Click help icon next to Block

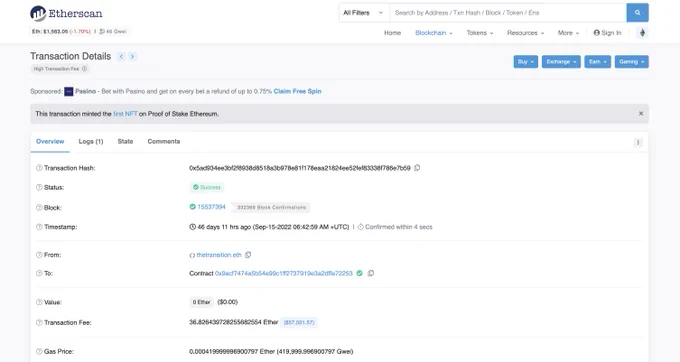pos(39,208)
